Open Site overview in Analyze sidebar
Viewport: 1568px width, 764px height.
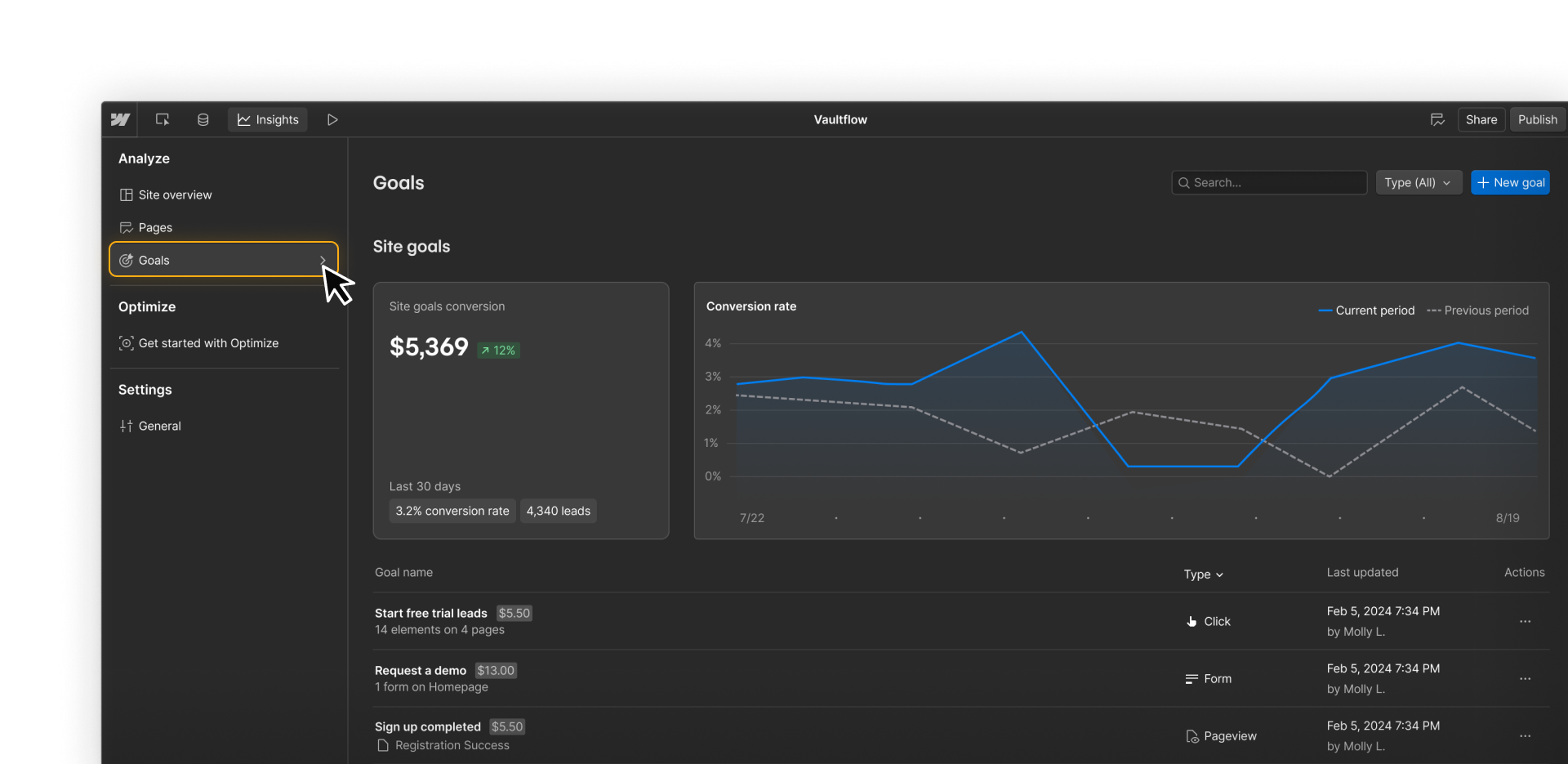point(224,194)
